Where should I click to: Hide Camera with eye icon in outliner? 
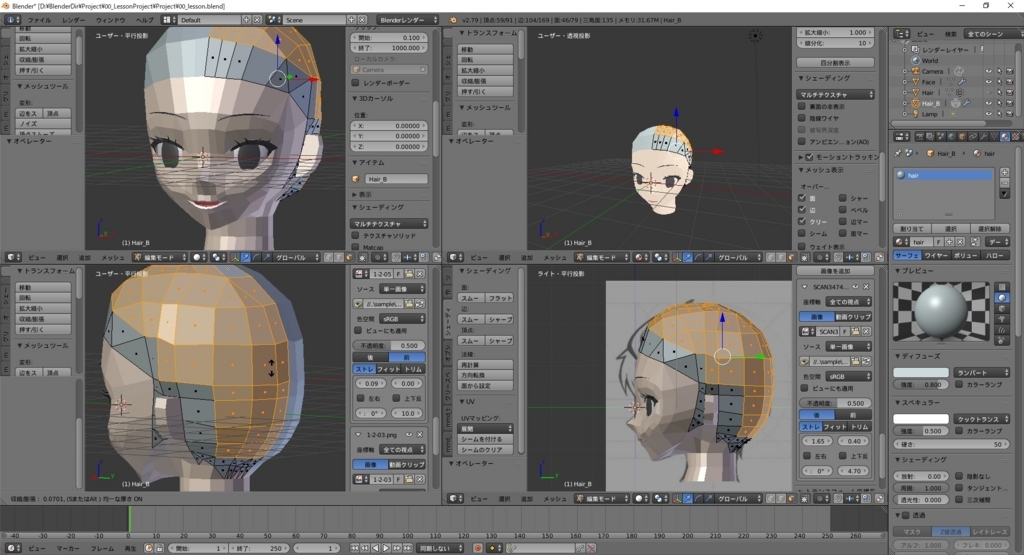[x=988, y=71]
